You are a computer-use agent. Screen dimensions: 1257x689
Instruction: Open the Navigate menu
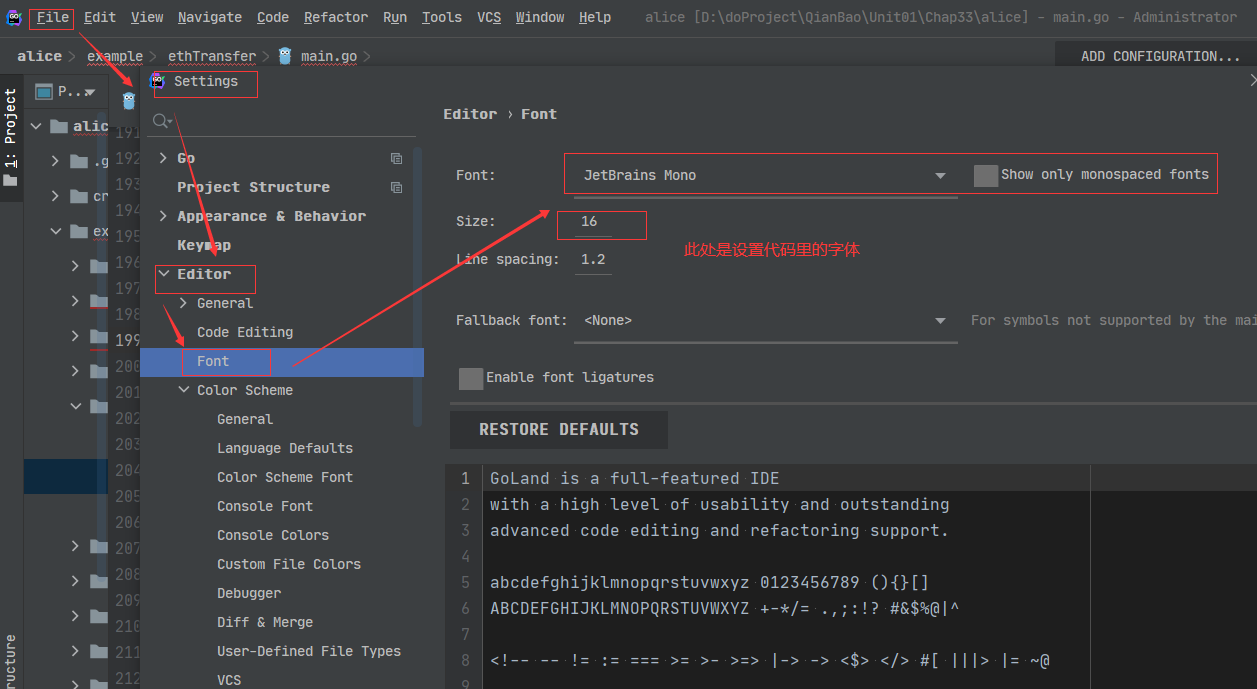tap(210, 17)
